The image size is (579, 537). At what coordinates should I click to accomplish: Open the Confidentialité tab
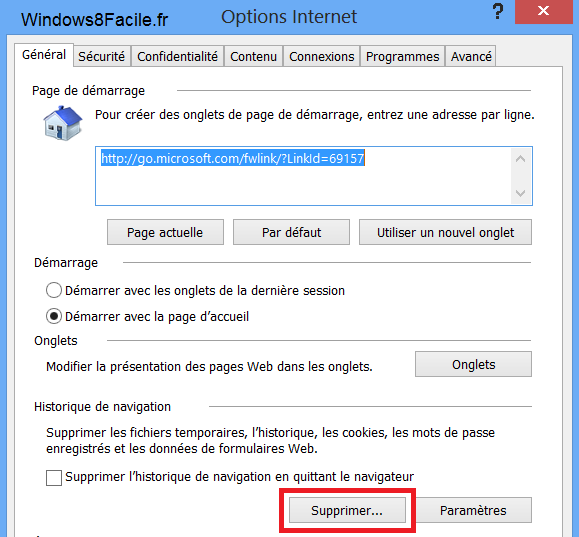tap(178, 57)
